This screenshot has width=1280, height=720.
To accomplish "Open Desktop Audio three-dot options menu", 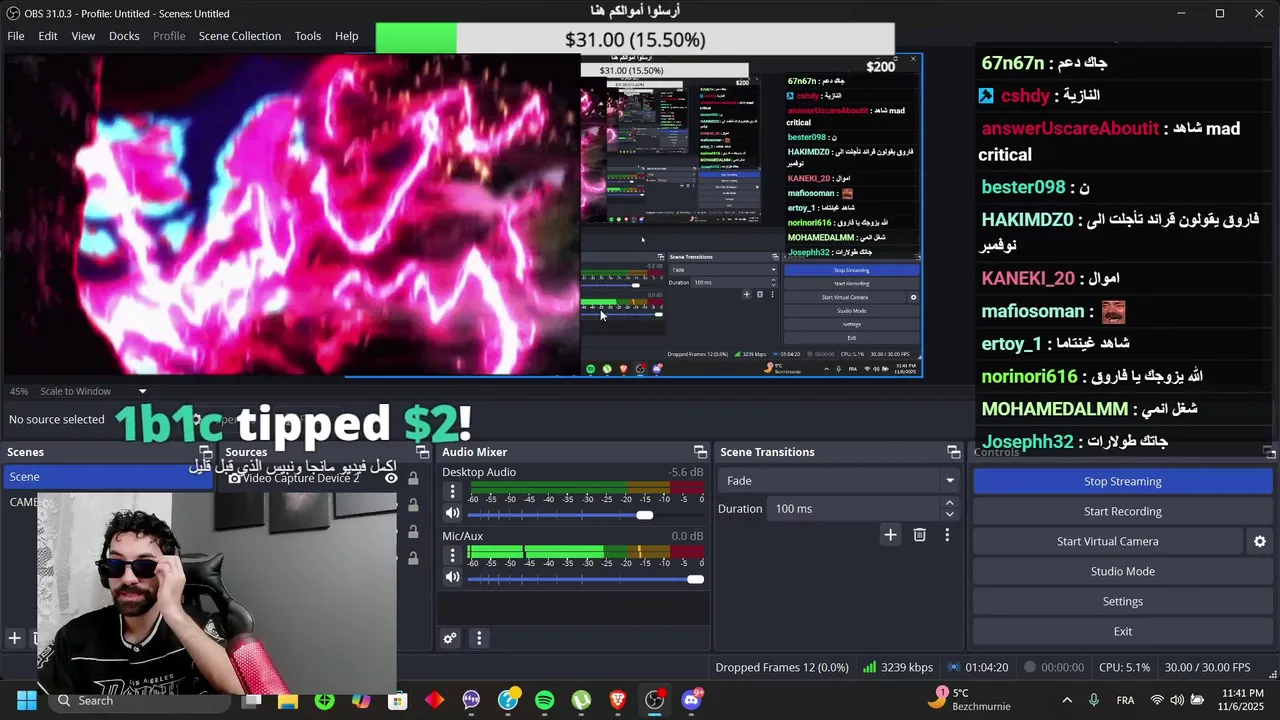I will pos(452,491).
